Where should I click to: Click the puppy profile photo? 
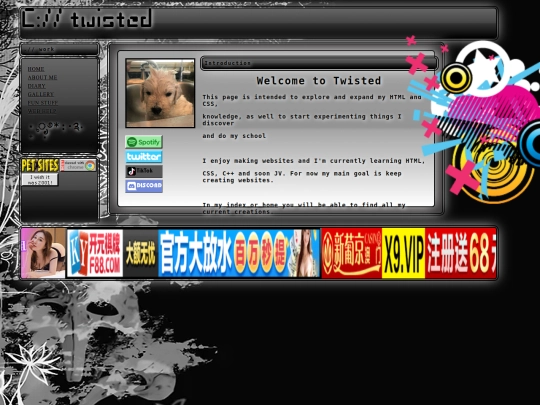[x=160, y=93]
